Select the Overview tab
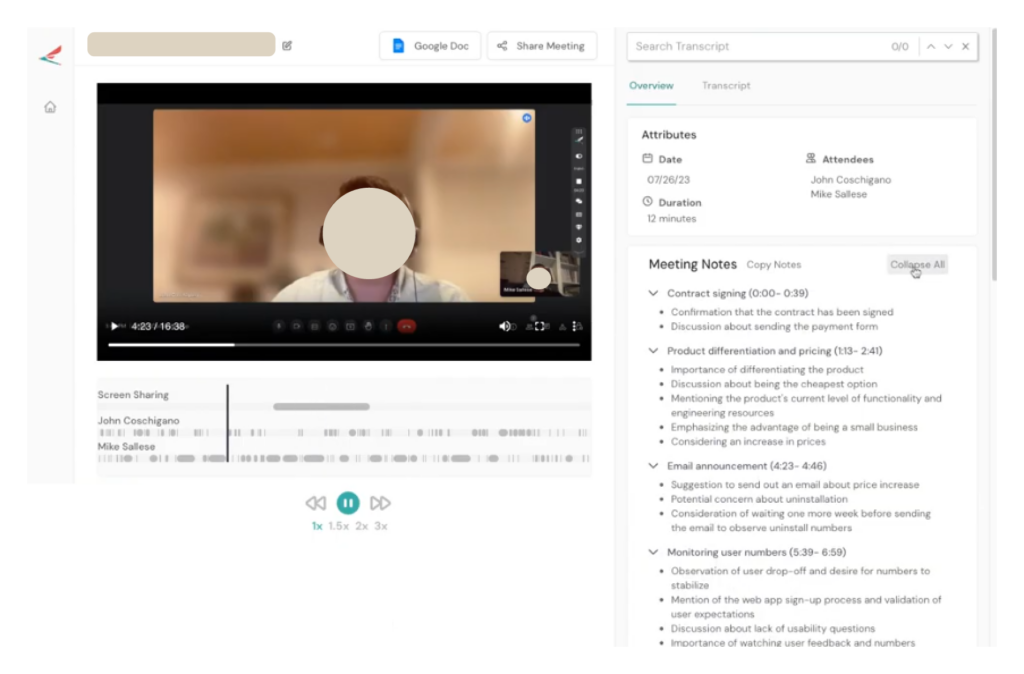Image resolution: width=1024 pixels, height=674 pixels. point(651,86)
